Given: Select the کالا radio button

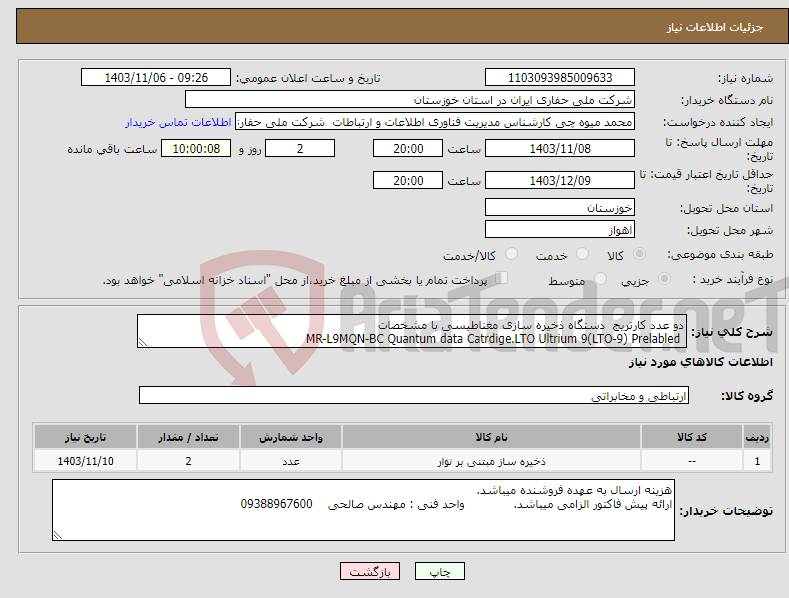Looking at the screenshot, I should click(639, 254).
